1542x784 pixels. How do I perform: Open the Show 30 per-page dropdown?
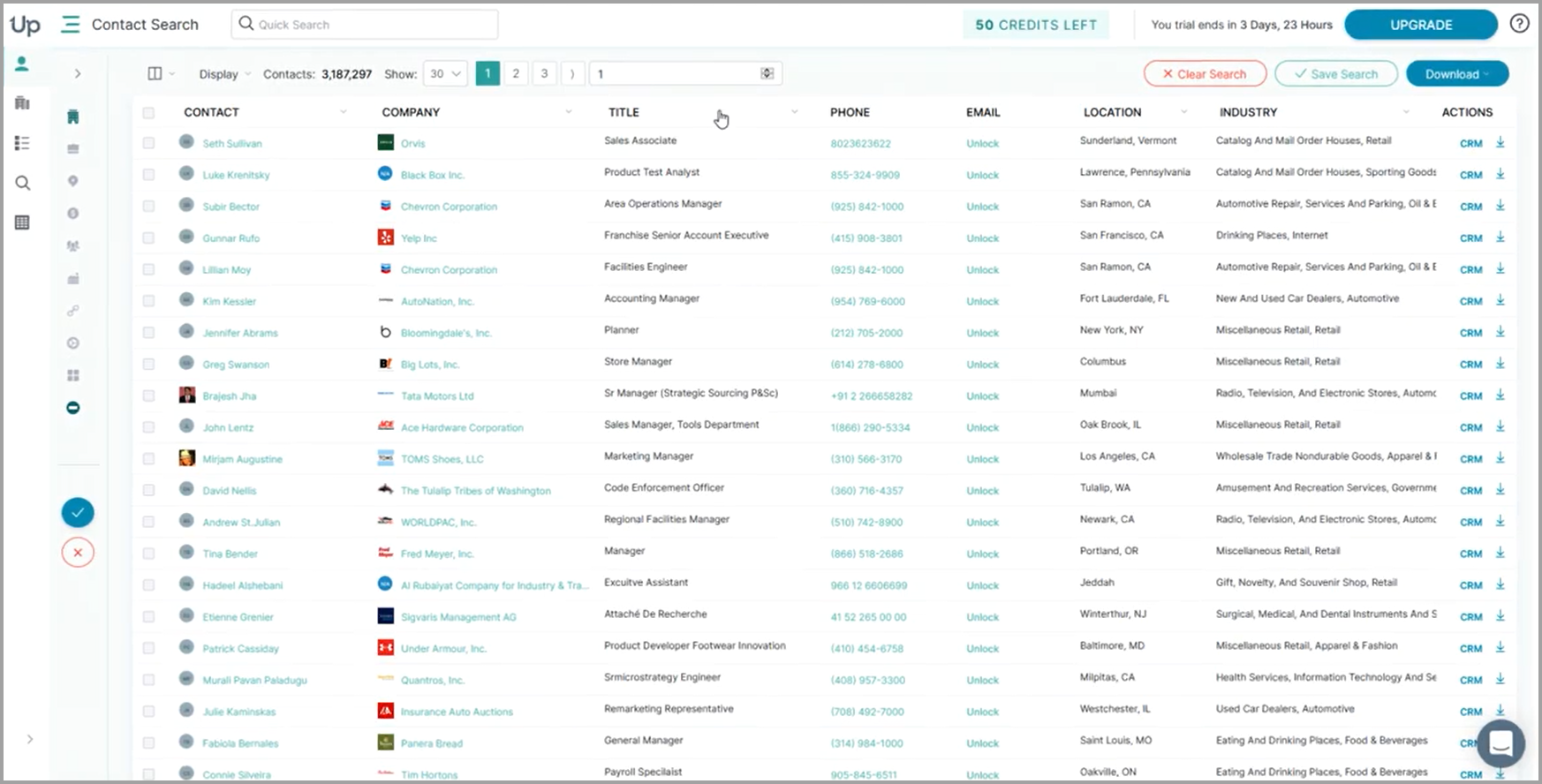[445, 74]
